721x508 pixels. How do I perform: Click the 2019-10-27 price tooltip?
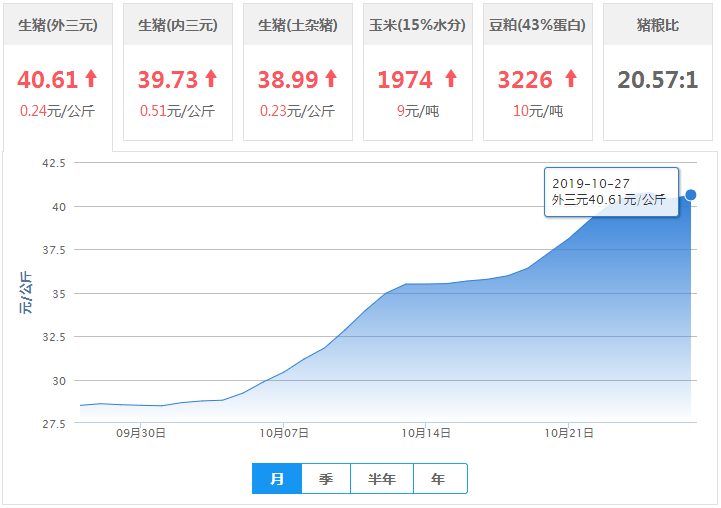pyautogui.click(x=611, y=192)
